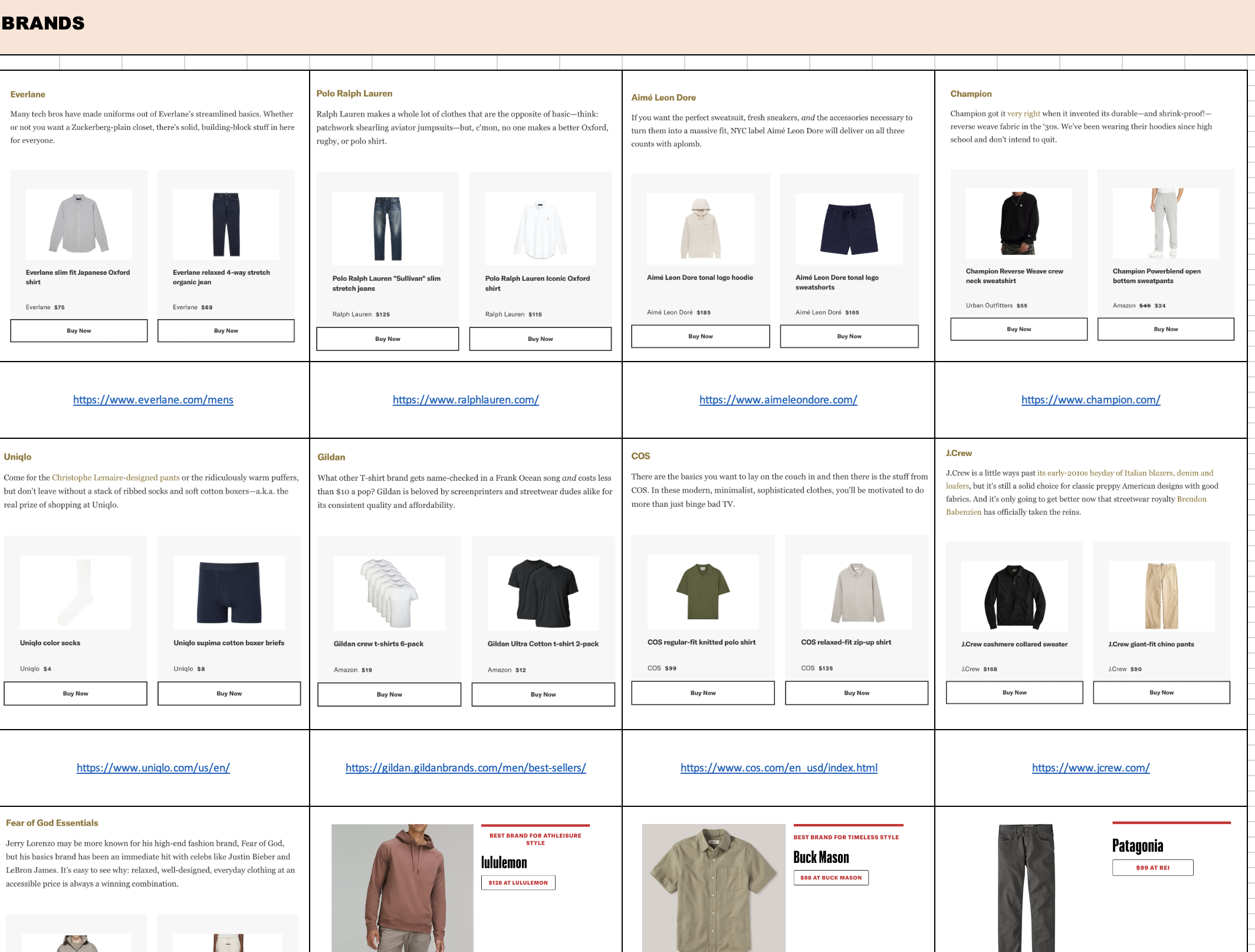The height and width of the screenshot is (952, 1255).
Task: Open the gildan.gildanbrands.com best-sellers link
Action: click(466, 768)
